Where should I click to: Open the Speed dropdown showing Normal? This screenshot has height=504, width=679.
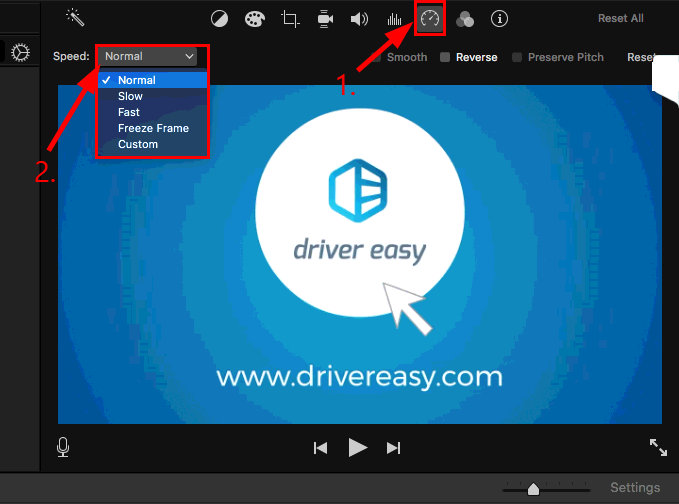point(147,56)
